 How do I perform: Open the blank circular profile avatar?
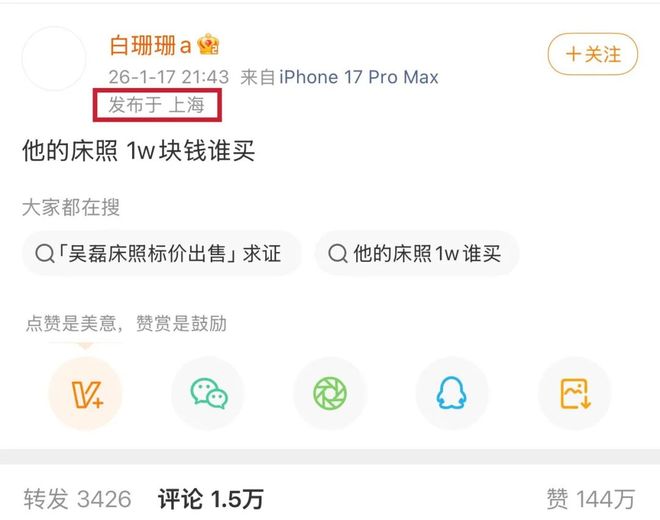tap(54, 59)
